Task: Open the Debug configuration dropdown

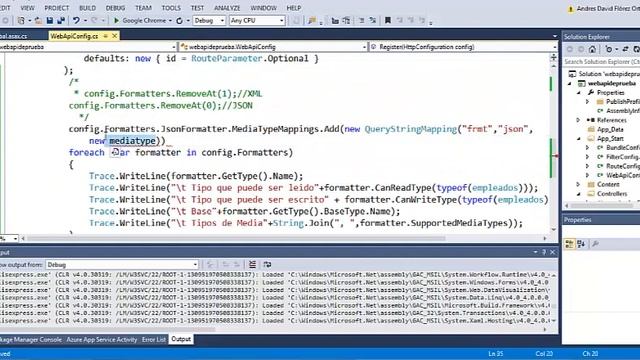Action: tap(209, 20)
